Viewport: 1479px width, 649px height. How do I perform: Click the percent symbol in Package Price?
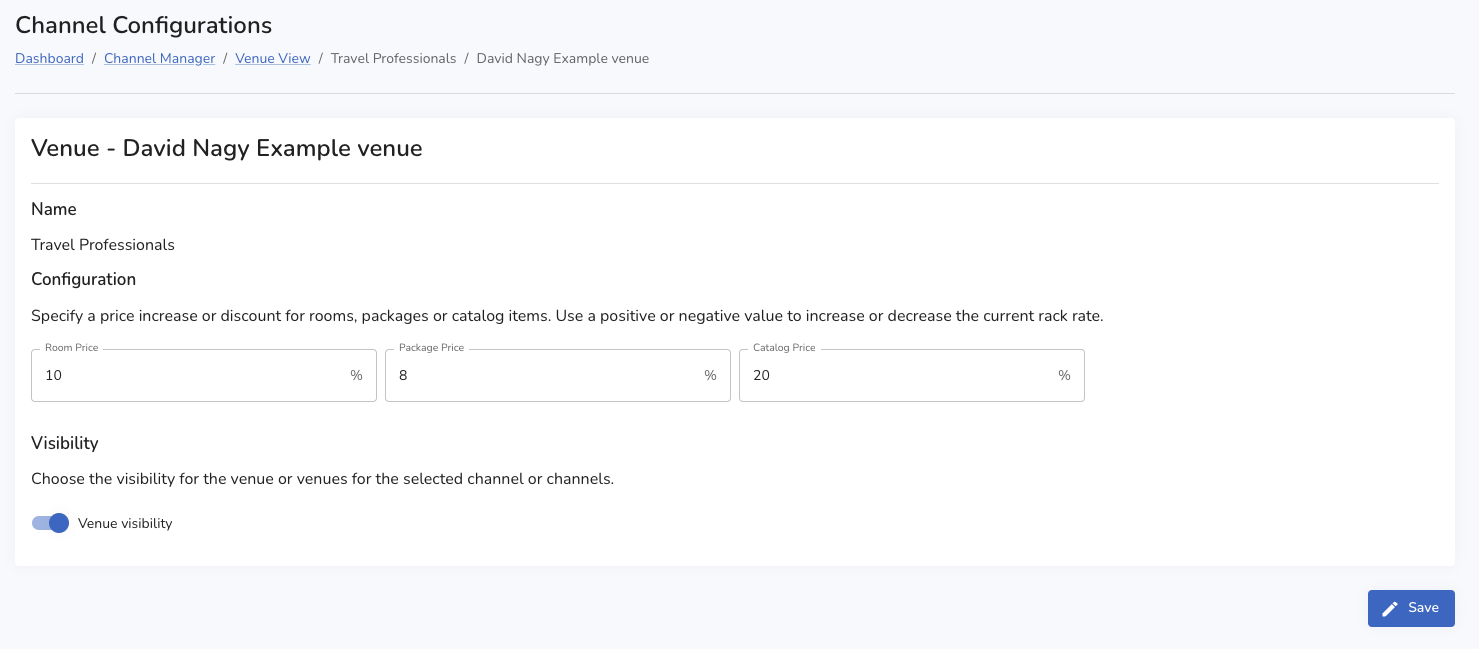pos(710,376)
